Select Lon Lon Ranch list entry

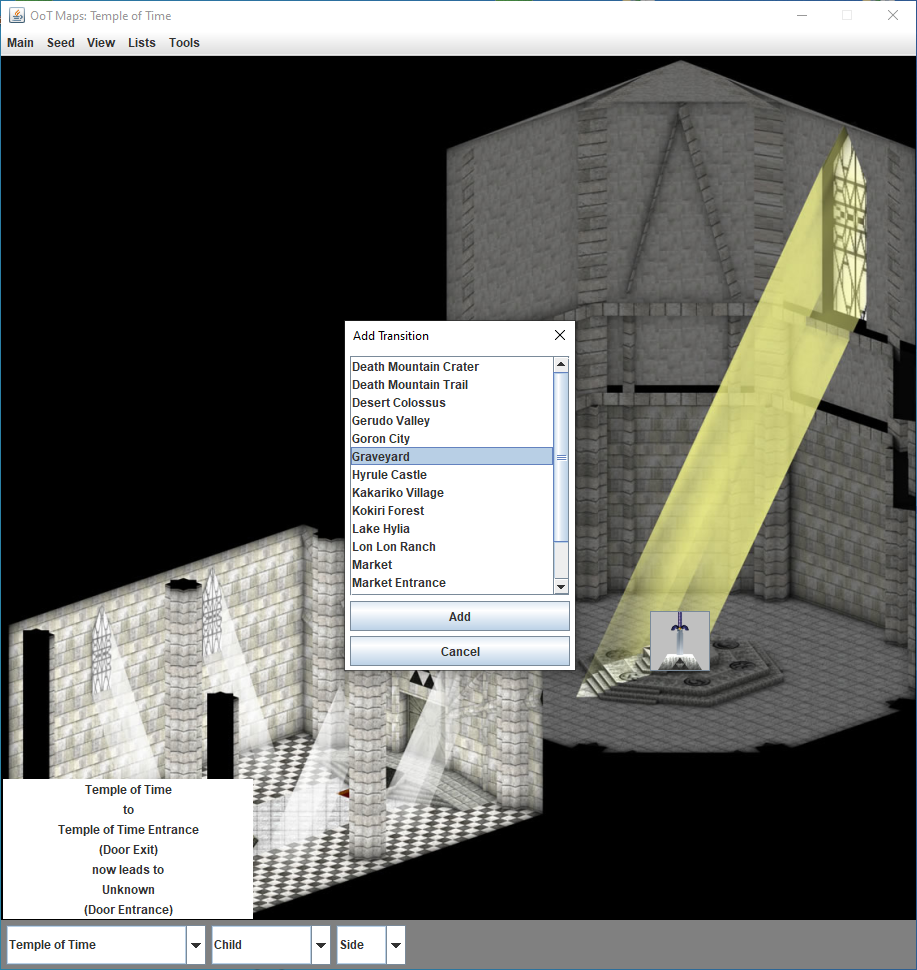(x=394, y=547)
